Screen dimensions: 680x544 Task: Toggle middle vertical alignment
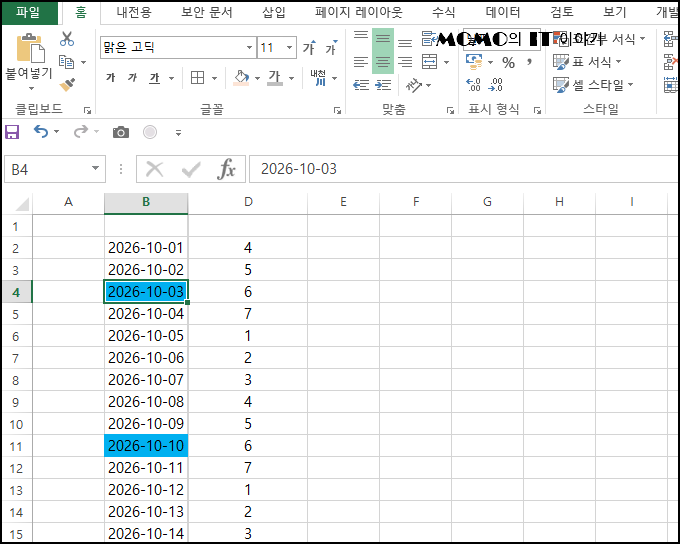382,39
